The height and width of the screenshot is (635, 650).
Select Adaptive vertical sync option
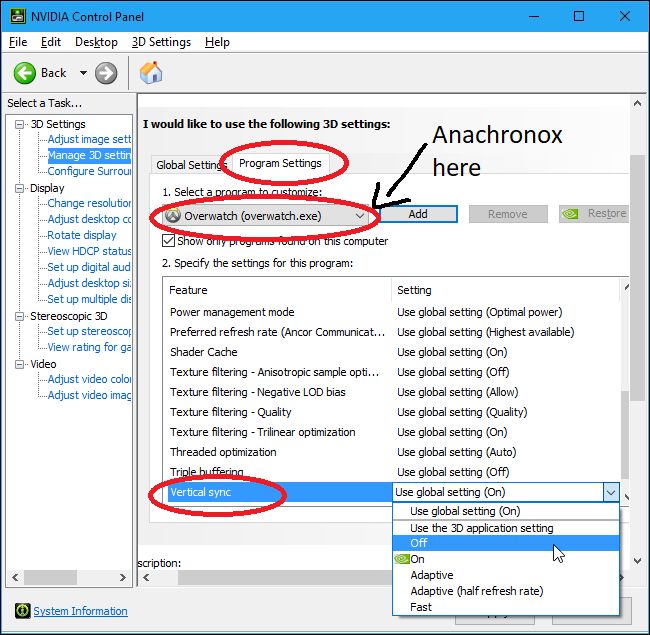tap(506, 575)
